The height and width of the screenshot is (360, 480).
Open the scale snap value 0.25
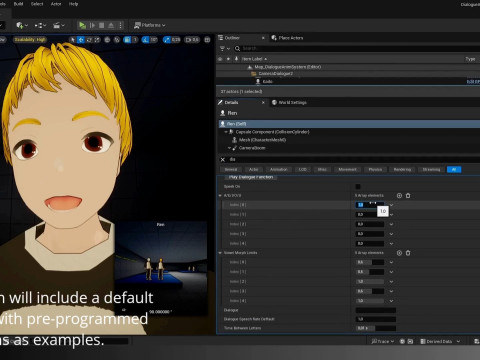pos(176,40)
